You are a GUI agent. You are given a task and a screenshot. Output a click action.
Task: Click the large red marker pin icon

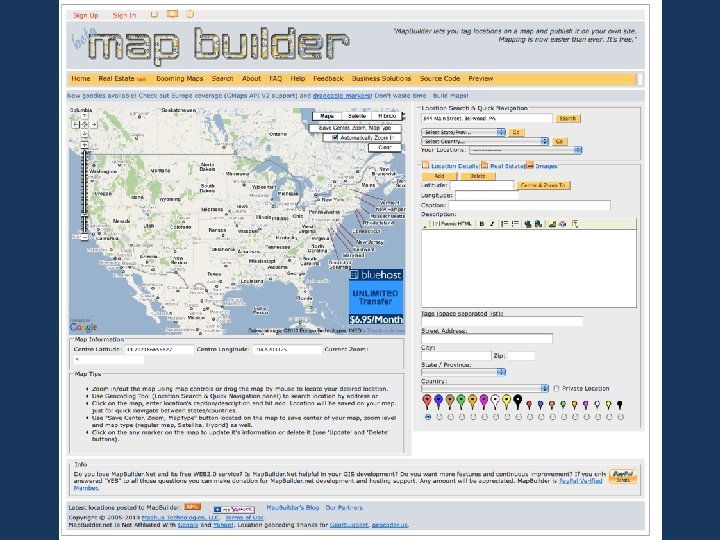point(427,401)
